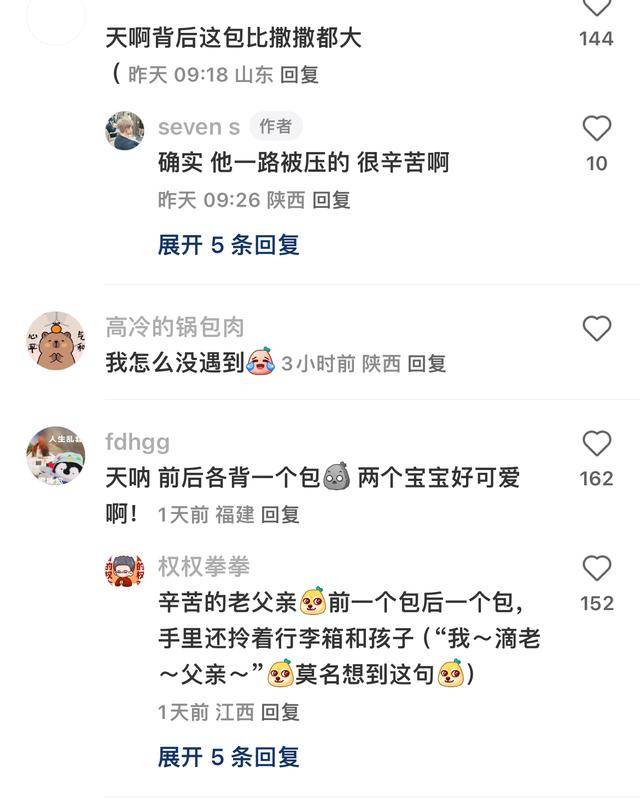Like 高冷的锅包肉's comment

[597, 328]
